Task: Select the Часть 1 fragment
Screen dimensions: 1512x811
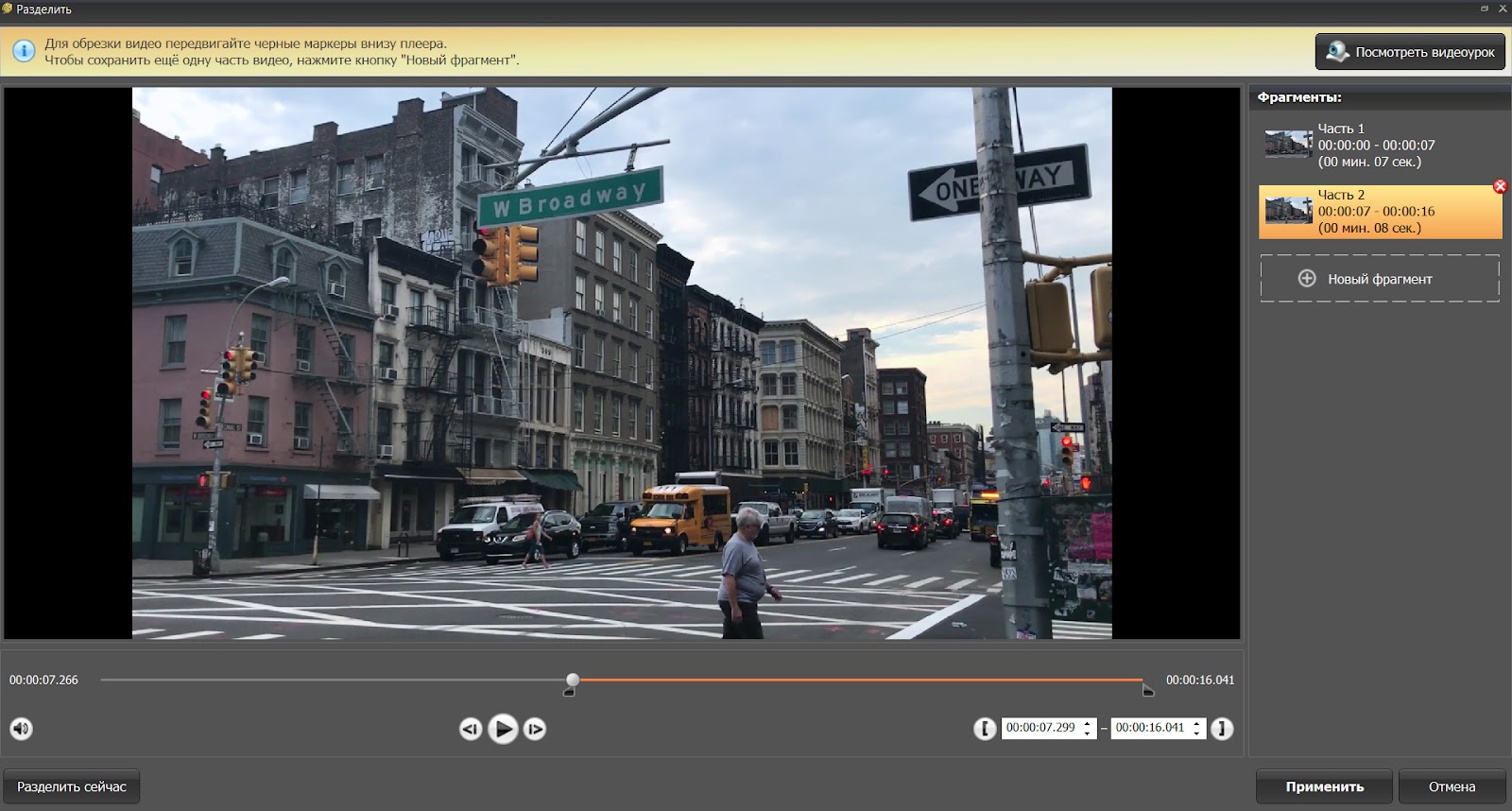Action: [x=1380, y=146]
